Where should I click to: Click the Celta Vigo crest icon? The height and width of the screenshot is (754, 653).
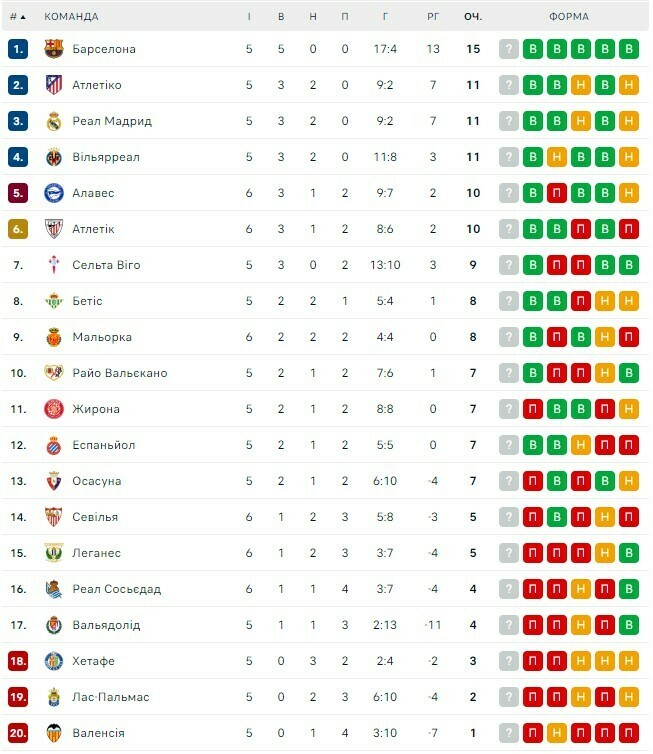[x=54, y=265]
